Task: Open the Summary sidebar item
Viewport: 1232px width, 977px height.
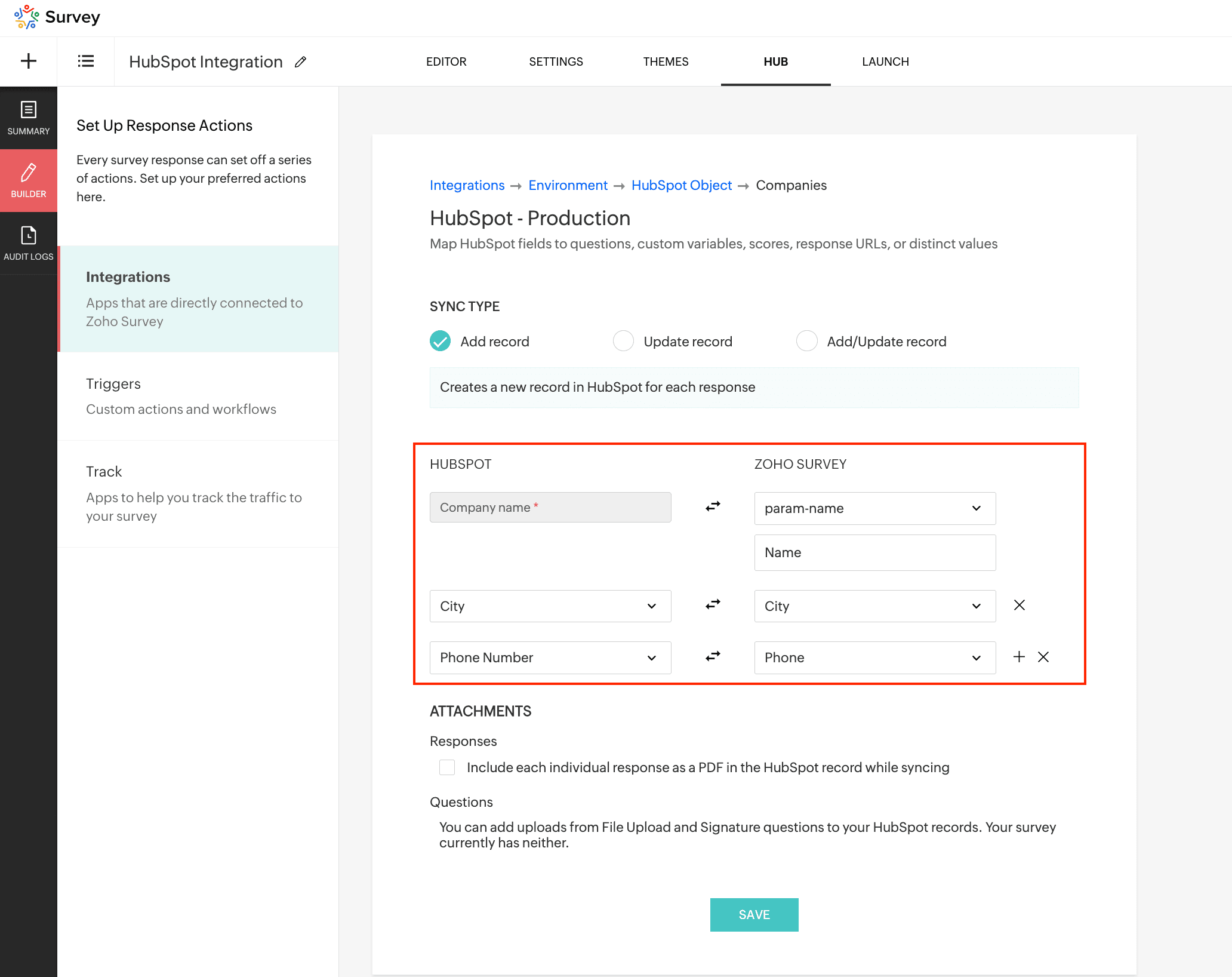Action: point(29,118)
